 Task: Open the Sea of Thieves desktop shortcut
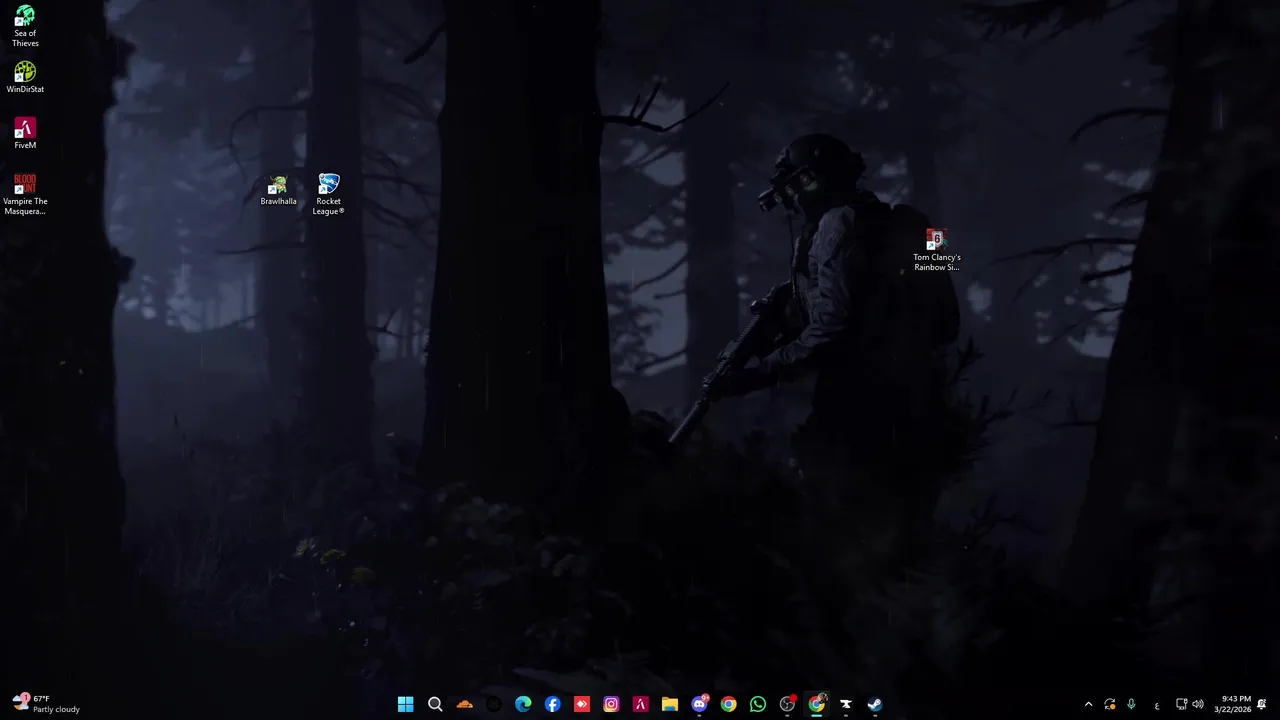click(x=25, y=27)
